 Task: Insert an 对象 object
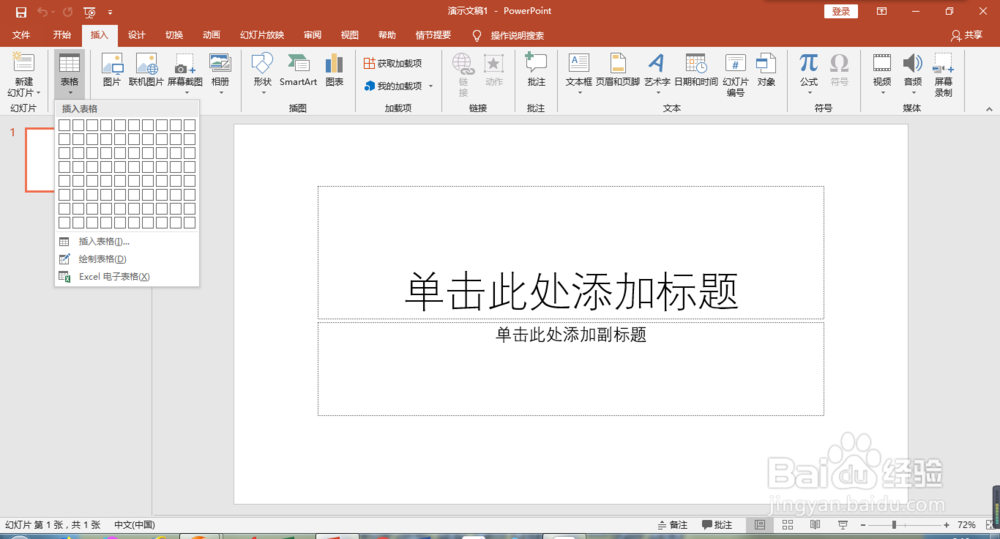tap(766, 70)
